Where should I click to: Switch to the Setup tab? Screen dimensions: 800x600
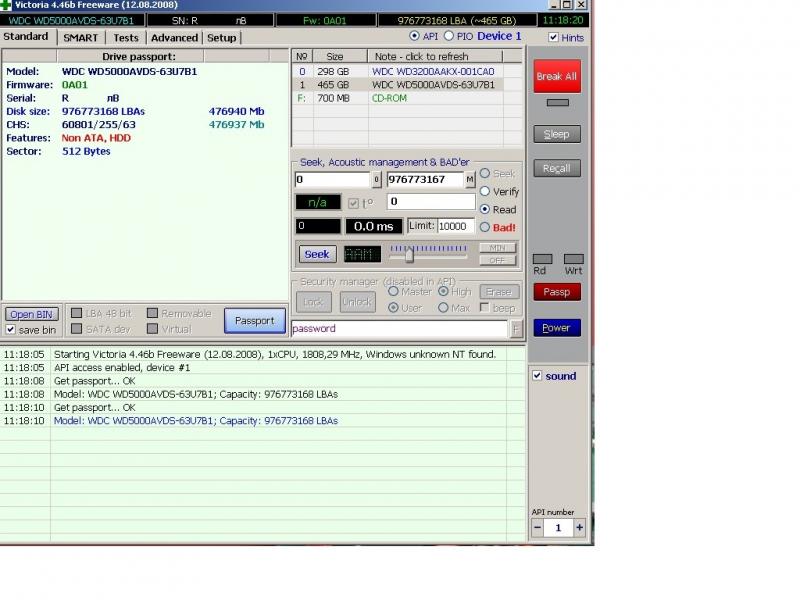[x=221, y=38]
